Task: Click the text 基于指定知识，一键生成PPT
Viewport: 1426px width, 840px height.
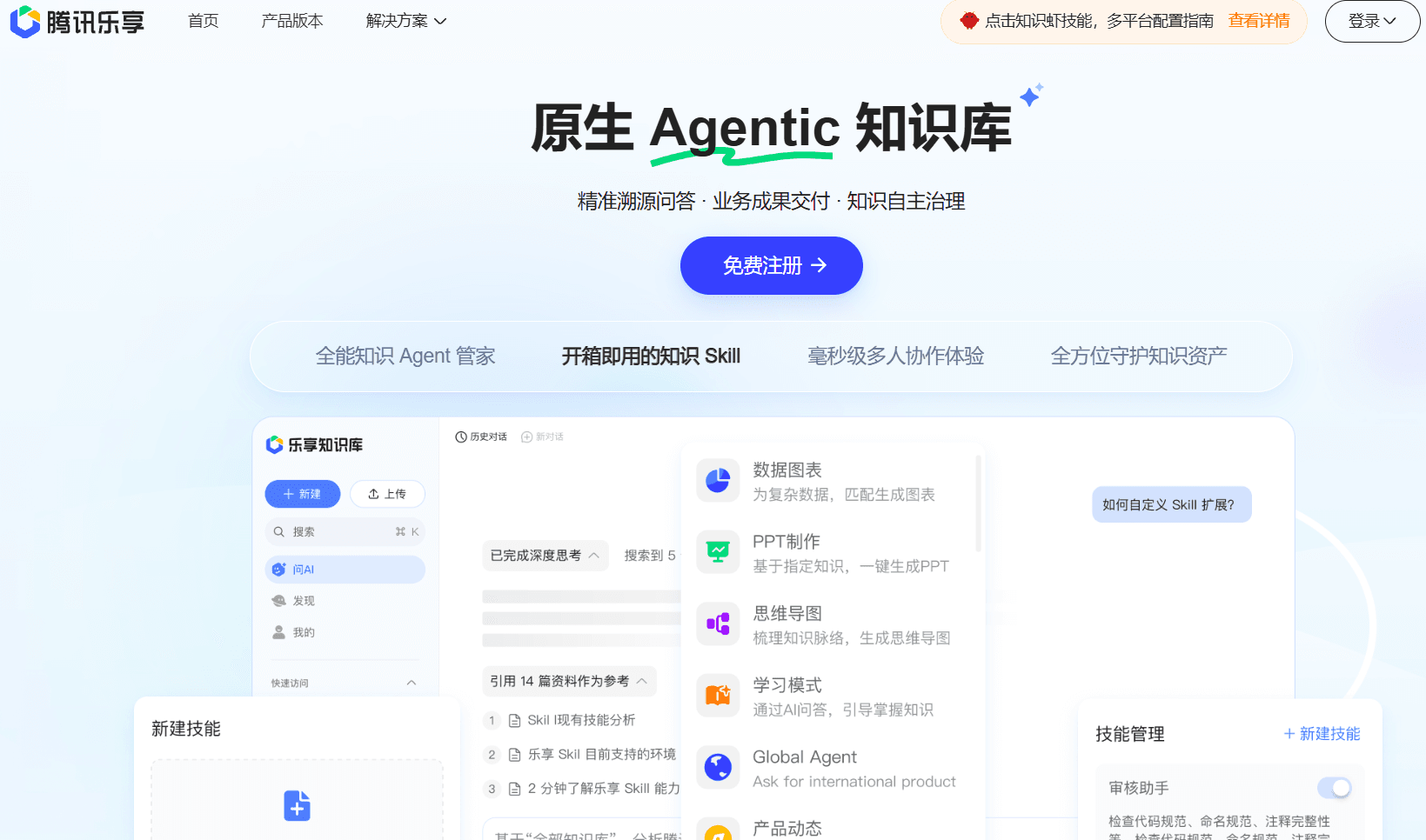Action: point(851,566)
